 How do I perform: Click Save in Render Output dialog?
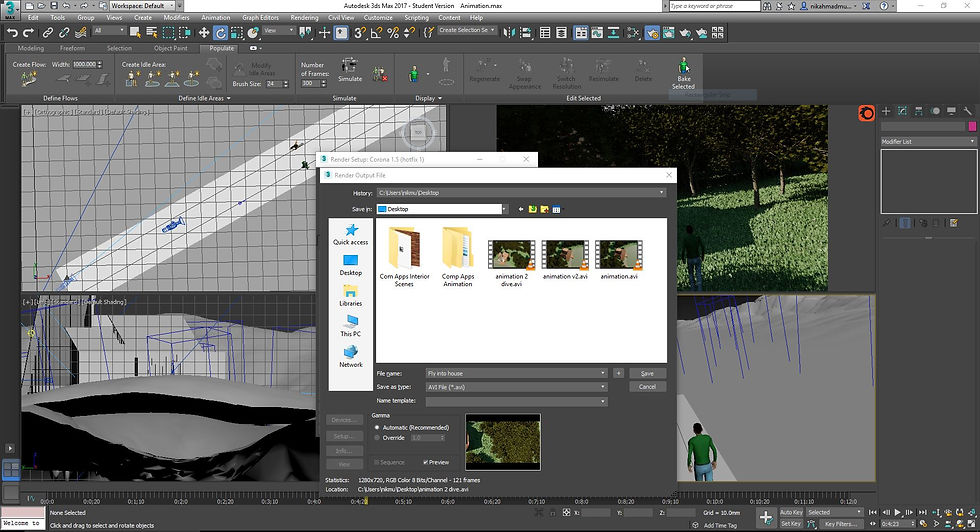click(x=648, y=373)
